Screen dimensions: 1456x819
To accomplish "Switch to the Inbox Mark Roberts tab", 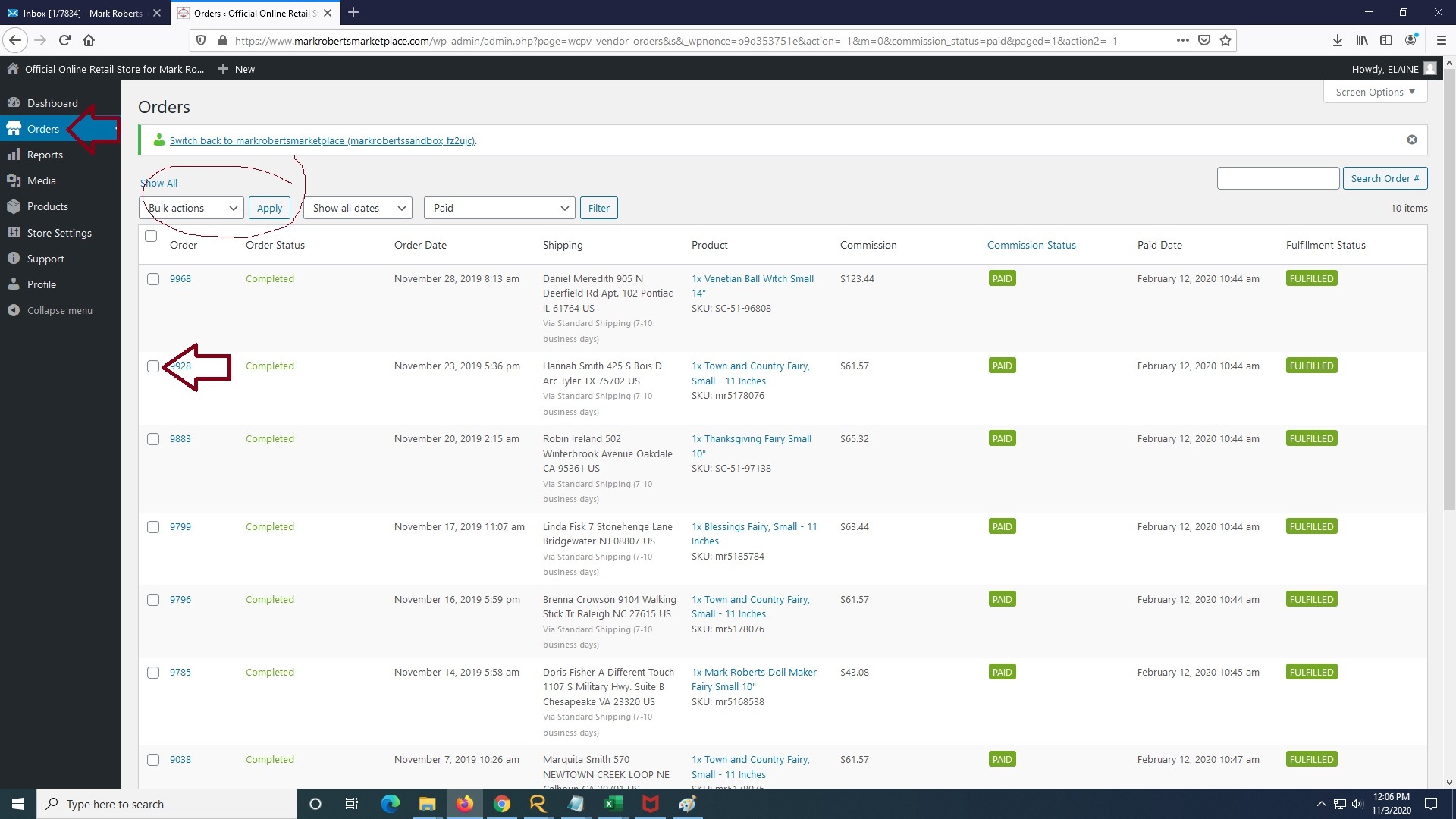I will tap(83, 13).
